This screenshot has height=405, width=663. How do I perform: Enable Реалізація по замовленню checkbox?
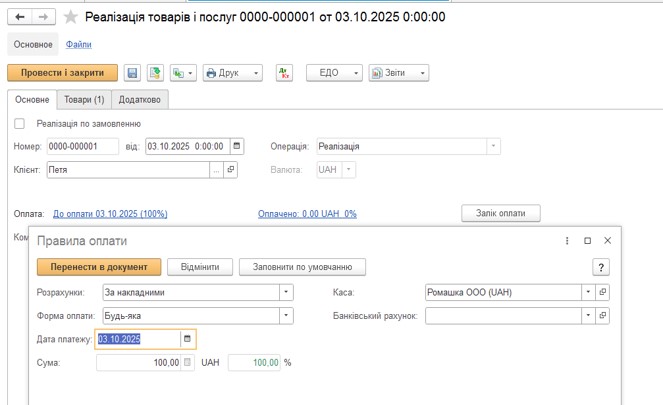tap(19, 124)
